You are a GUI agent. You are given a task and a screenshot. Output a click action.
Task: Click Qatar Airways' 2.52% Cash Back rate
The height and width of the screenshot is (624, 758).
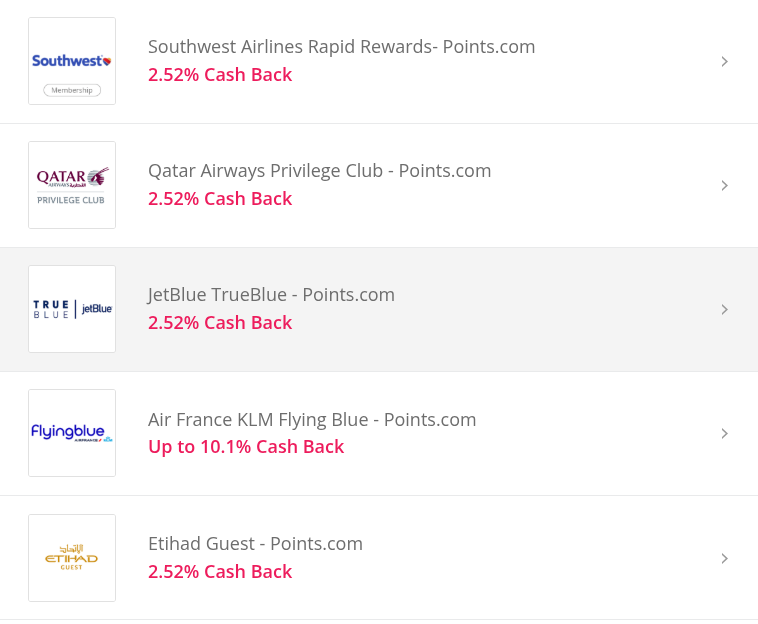pos(220,199)
